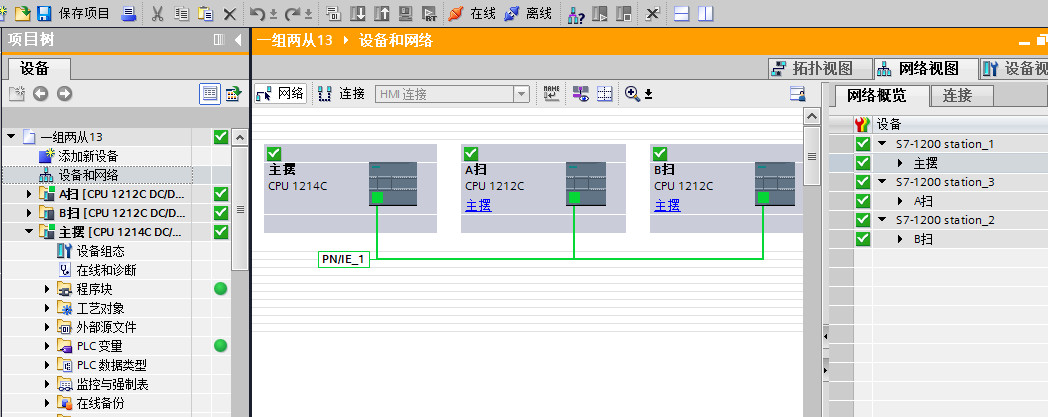Collapse the project tree panel arrow
Viewport: 1048px width, 417px height.
click(x=238, y=40)
